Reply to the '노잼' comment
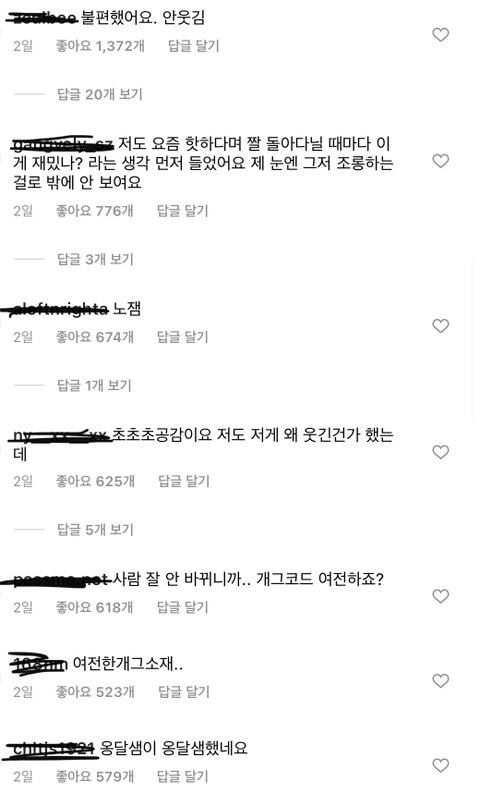 [x=182, y=337]
